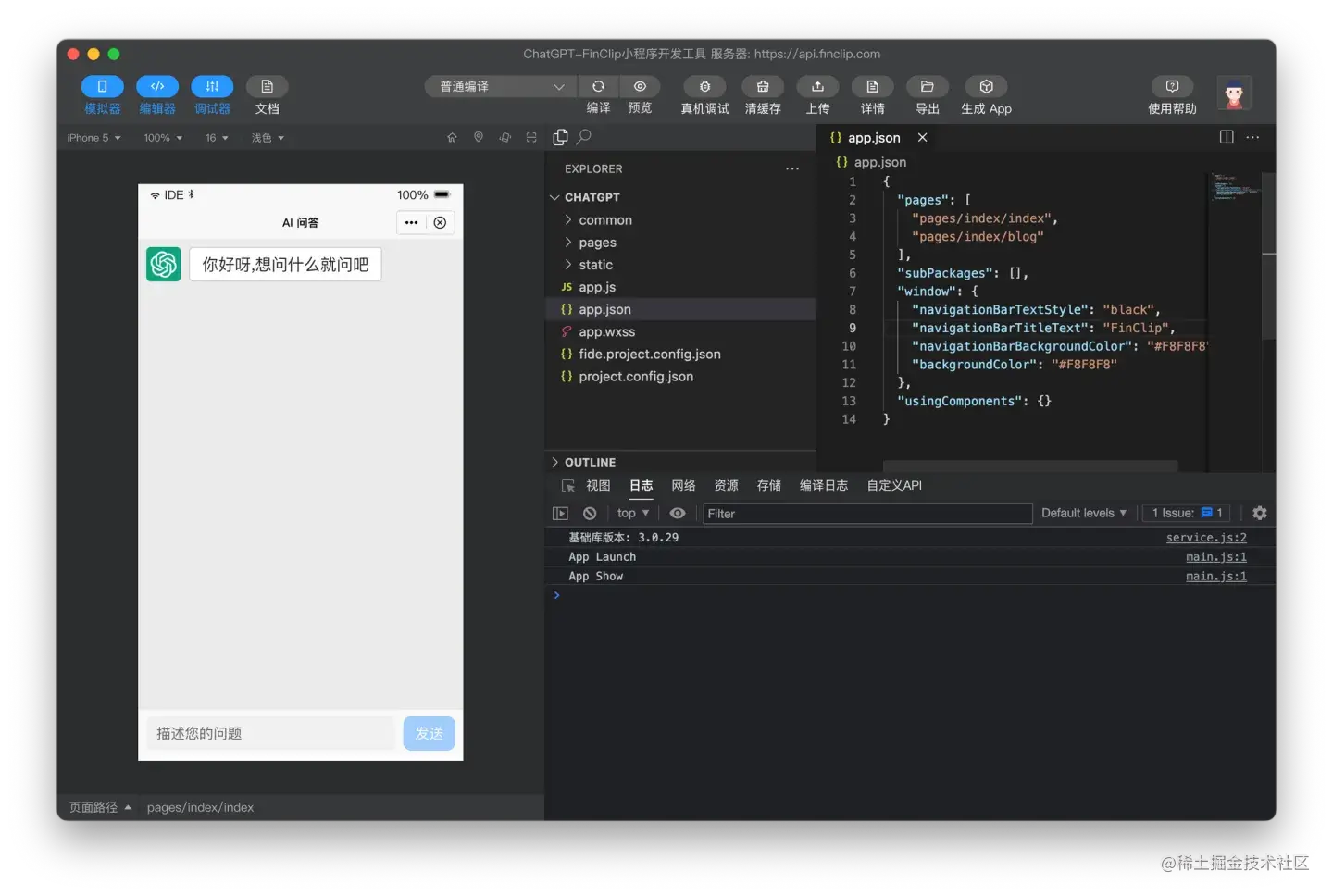This screenshot has width=1333, height=896.
Task: Open the 浅色 theme dropdown
Action: pos(268,138)
